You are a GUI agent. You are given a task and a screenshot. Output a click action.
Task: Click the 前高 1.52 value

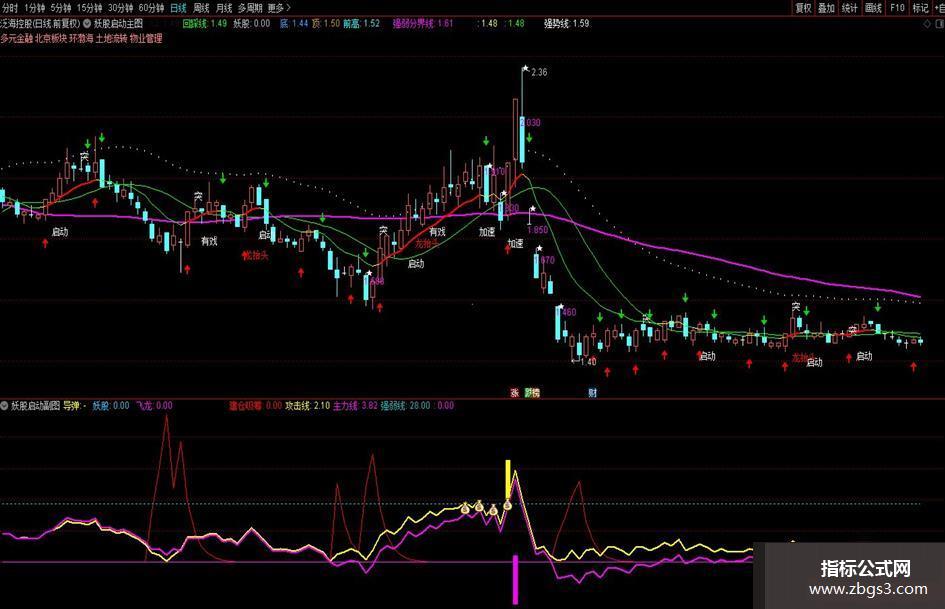[x=362, y=24]
